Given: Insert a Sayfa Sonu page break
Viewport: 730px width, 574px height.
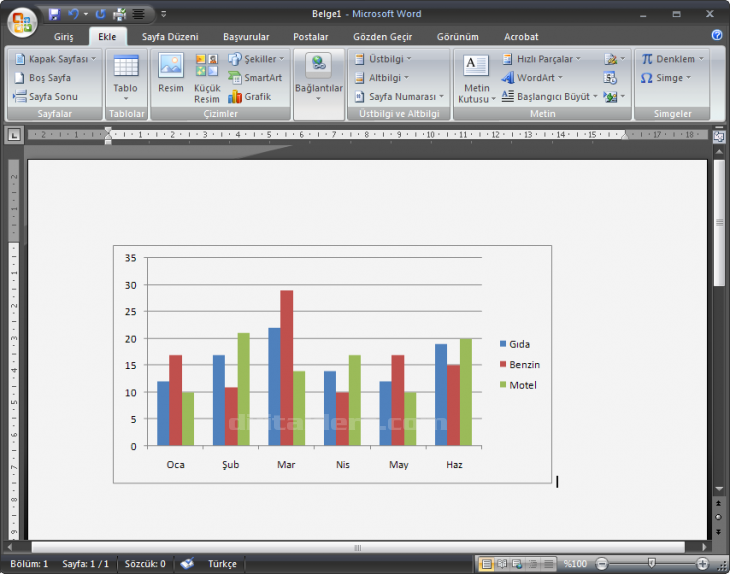Looking at the screenshot, I should (46, 97).
